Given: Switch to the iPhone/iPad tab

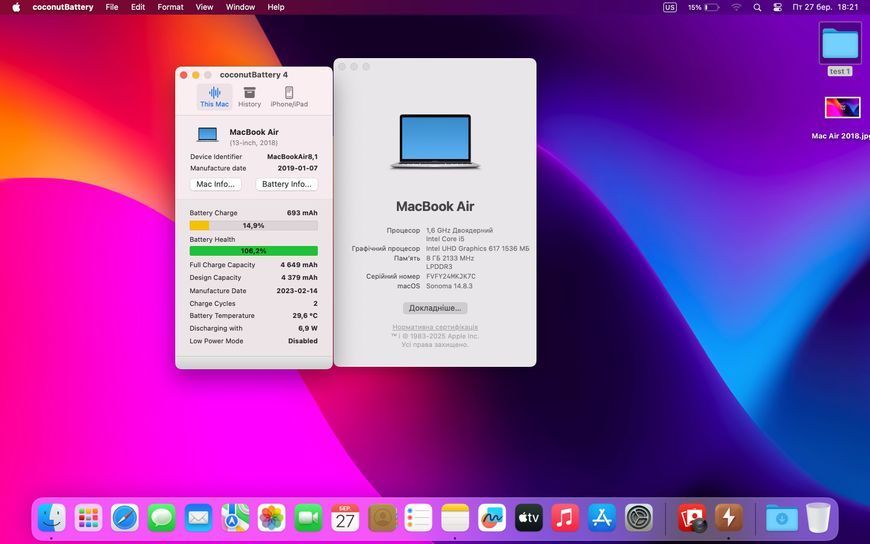Looking at the screenshot, I should click(289, 97).
